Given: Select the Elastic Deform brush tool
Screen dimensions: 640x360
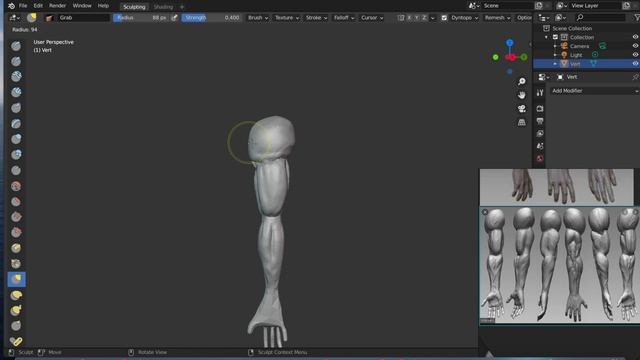Looking at the screenshot, I should pyautogui.click(x=16, y=295).
